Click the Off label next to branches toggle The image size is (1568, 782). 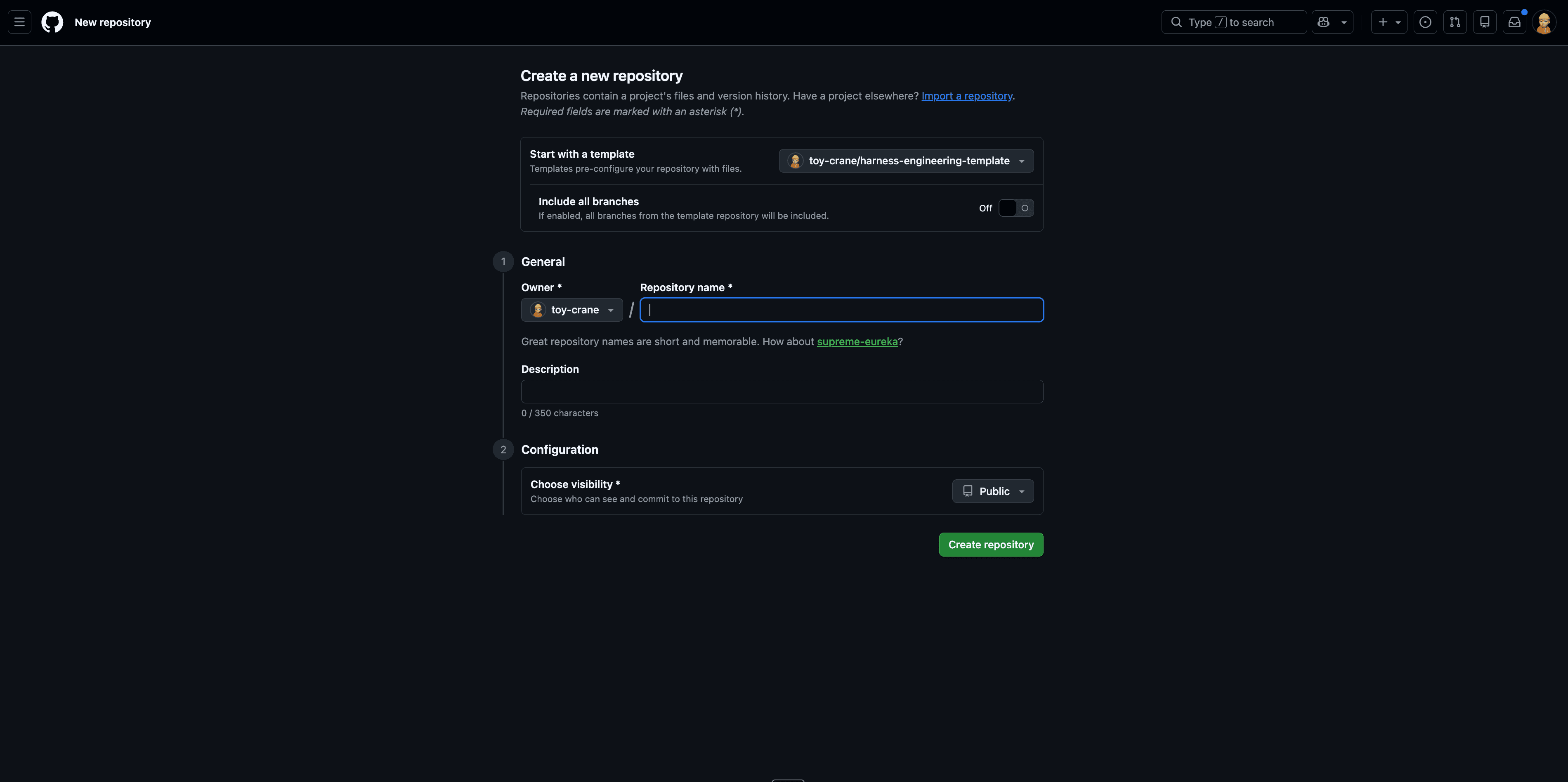pos(985,208)
